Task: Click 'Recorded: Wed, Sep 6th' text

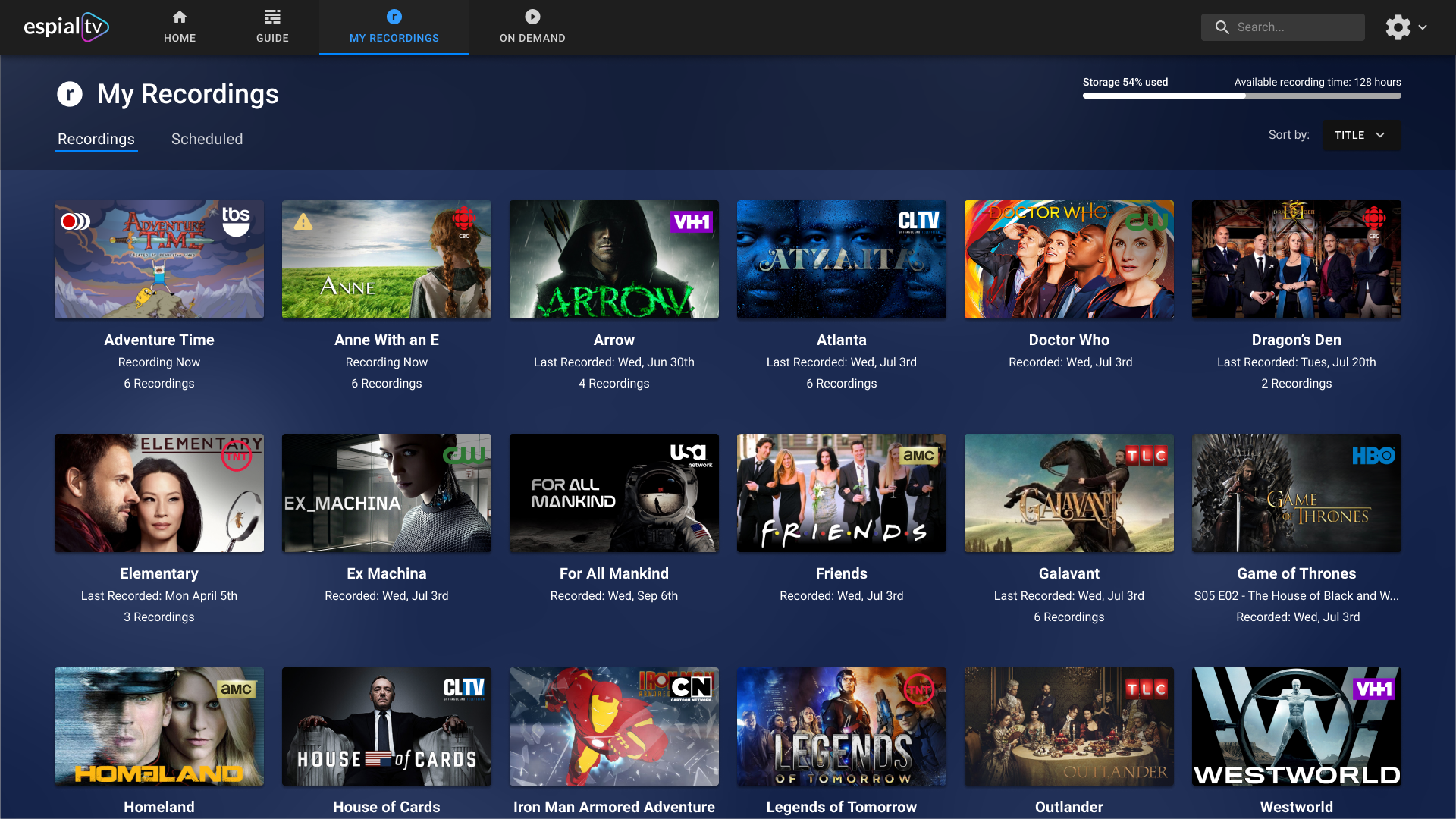Action: tap(614, 595)
